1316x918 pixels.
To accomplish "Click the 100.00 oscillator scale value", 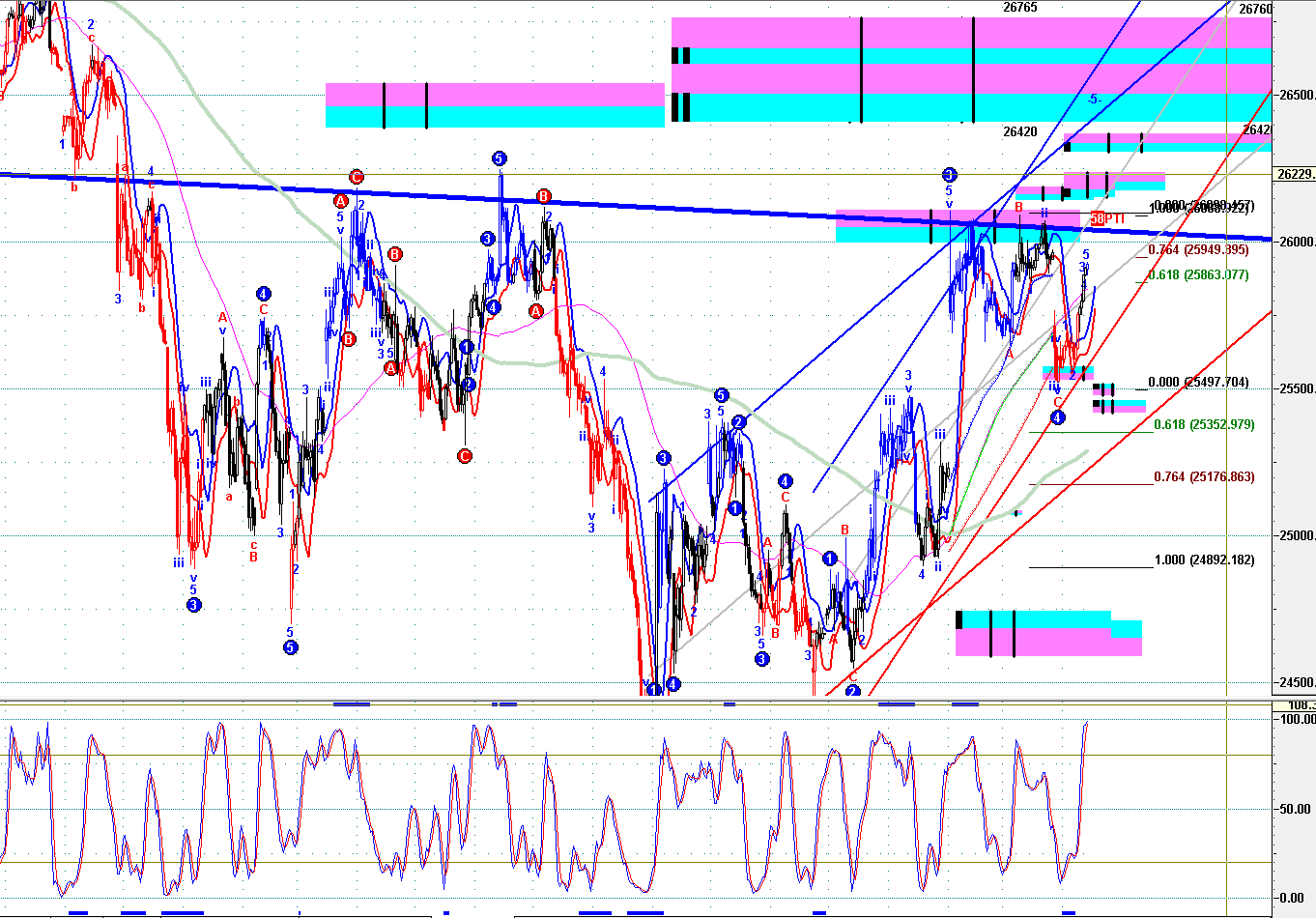I will click(1297, 719).
